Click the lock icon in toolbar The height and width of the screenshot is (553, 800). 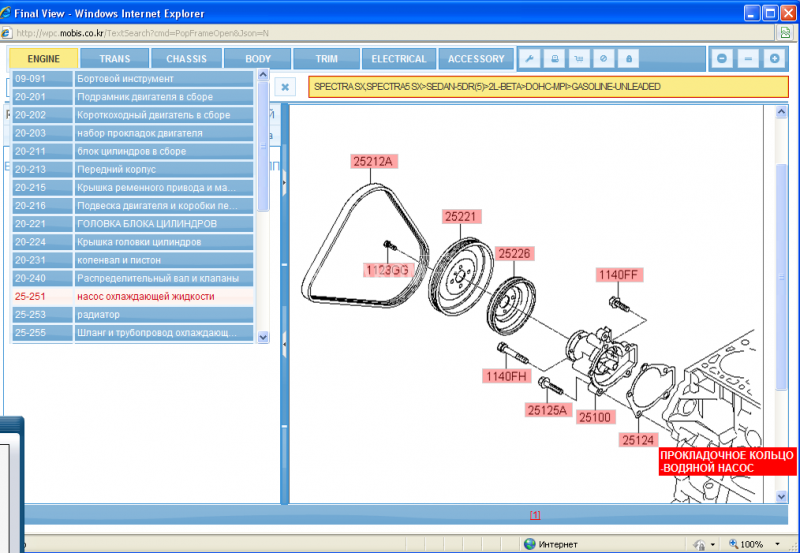point(628,59)
